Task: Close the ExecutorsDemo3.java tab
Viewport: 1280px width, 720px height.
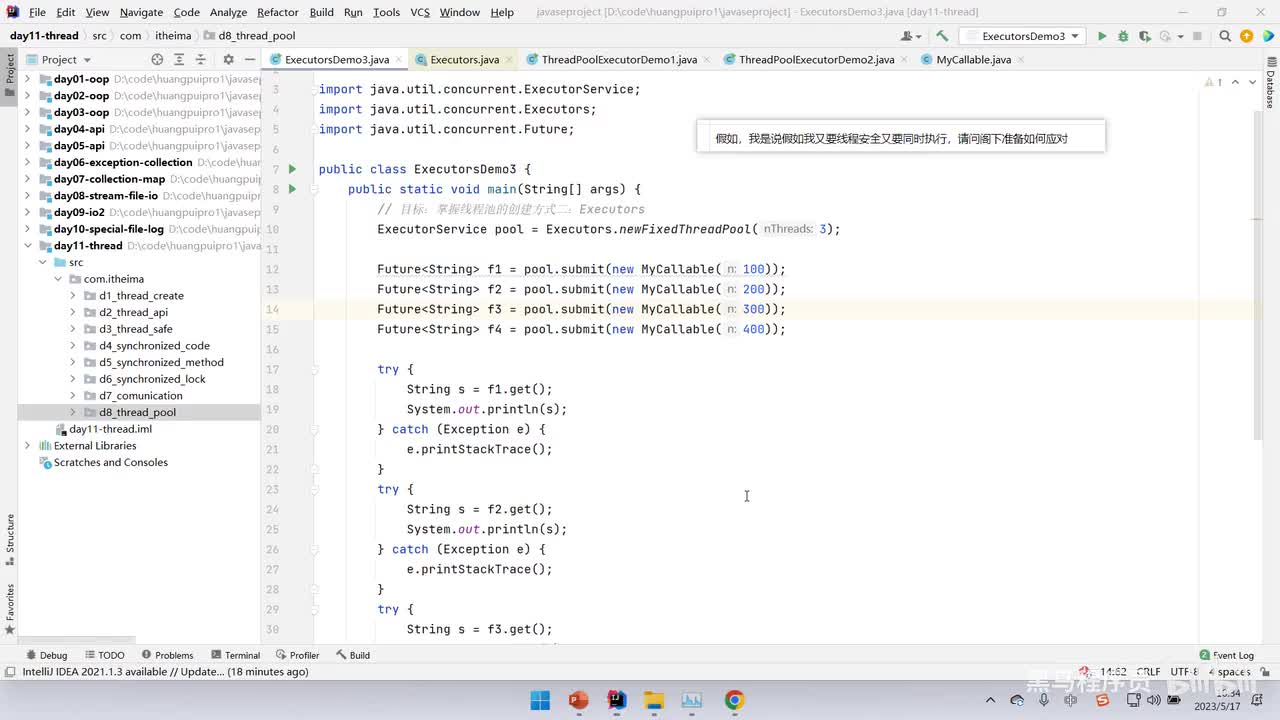Action: (398, 60)
